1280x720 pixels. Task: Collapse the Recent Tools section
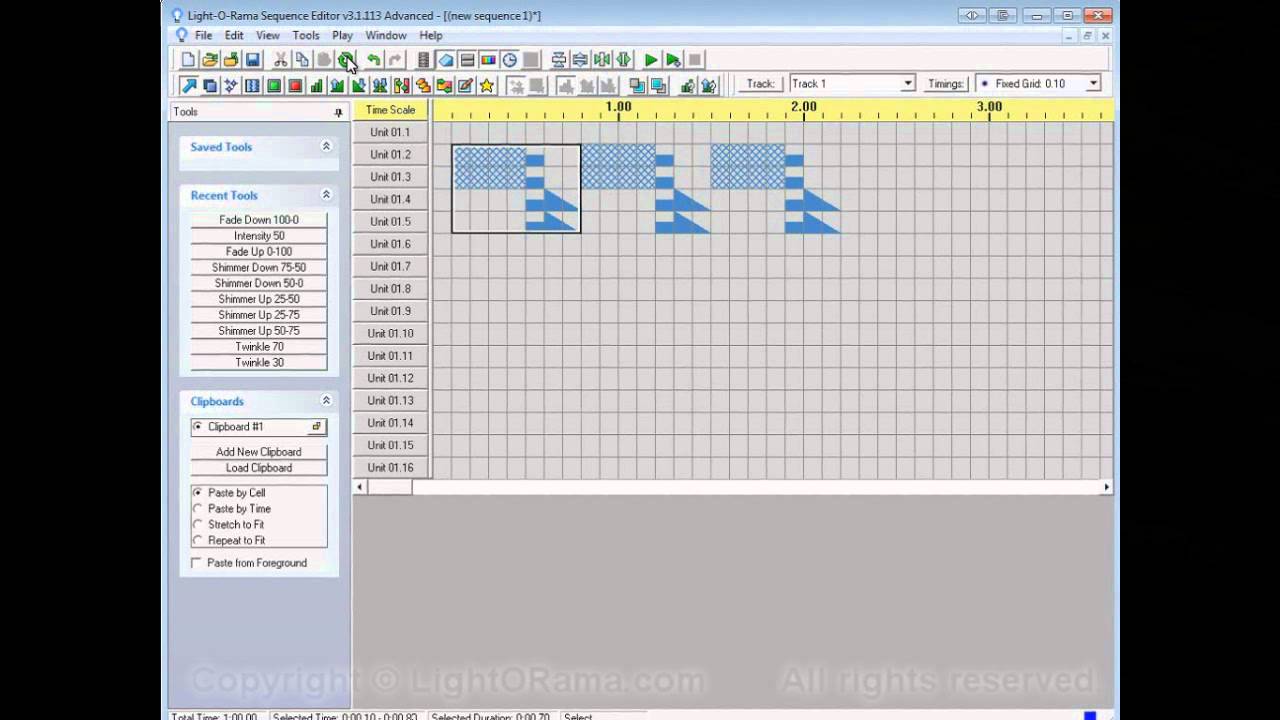click(x=326, y=196)
